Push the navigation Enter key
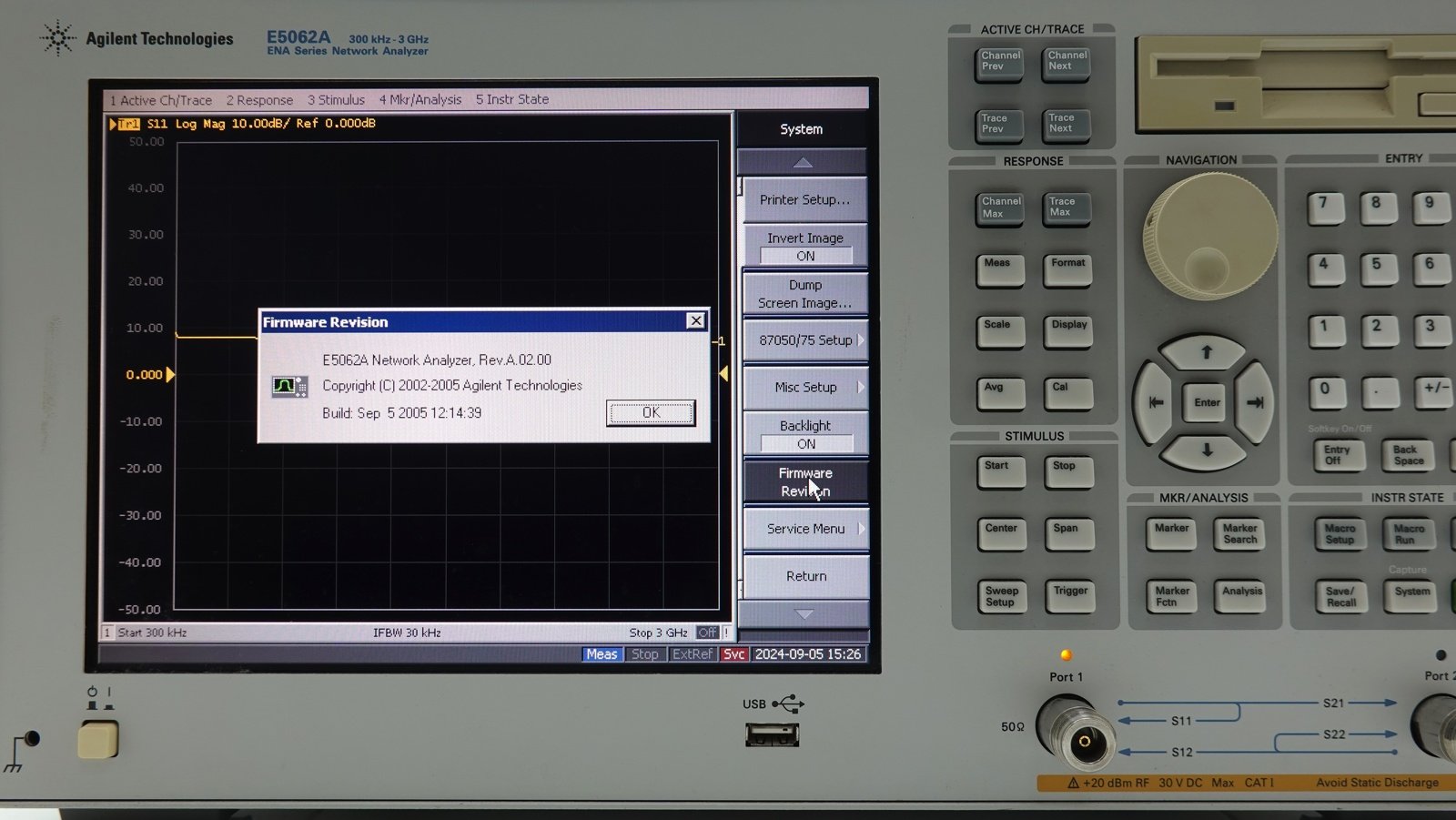 coord(1207,402)
